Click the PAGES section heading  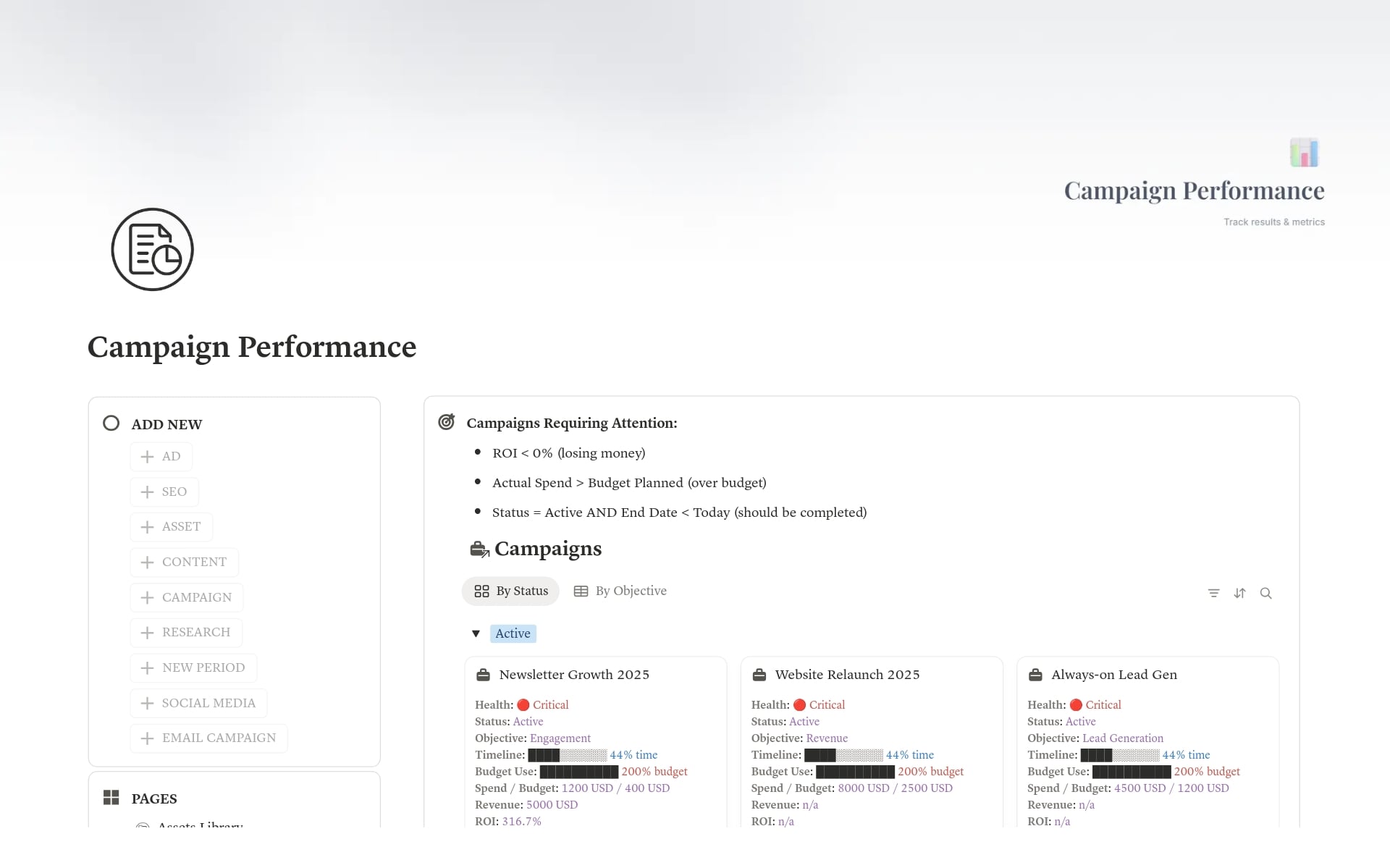154,799
